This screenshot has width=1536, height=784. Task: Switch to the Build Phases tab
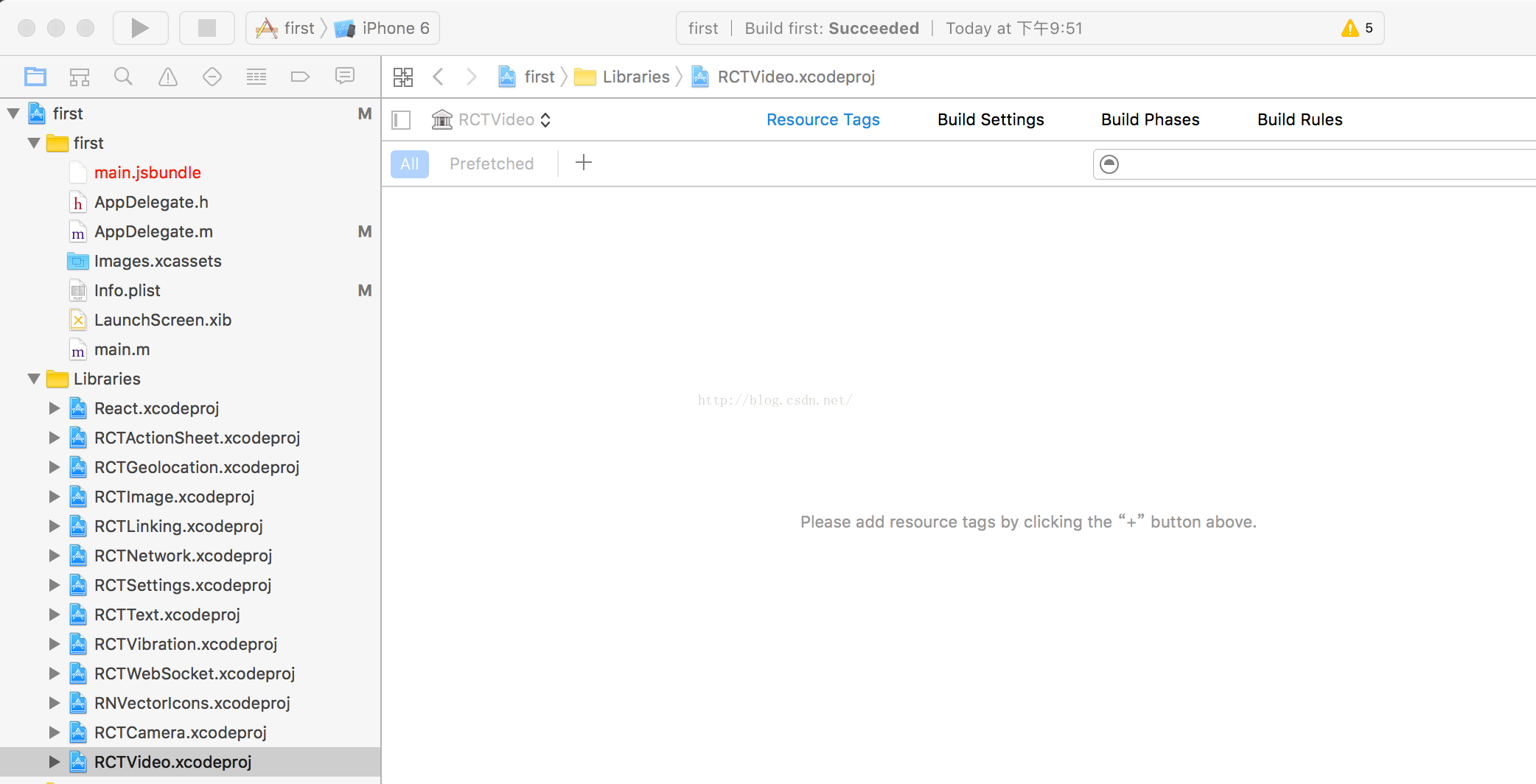[x=1151, y=119]
